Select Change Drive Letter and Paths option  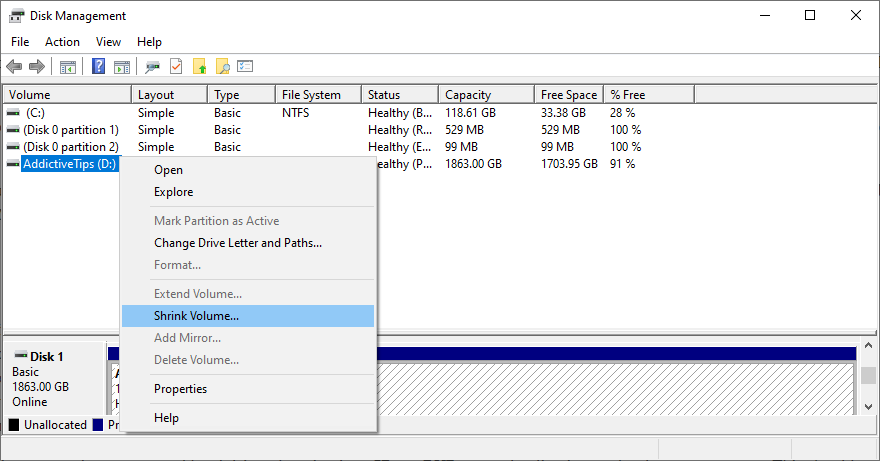[x=238, y=243]
